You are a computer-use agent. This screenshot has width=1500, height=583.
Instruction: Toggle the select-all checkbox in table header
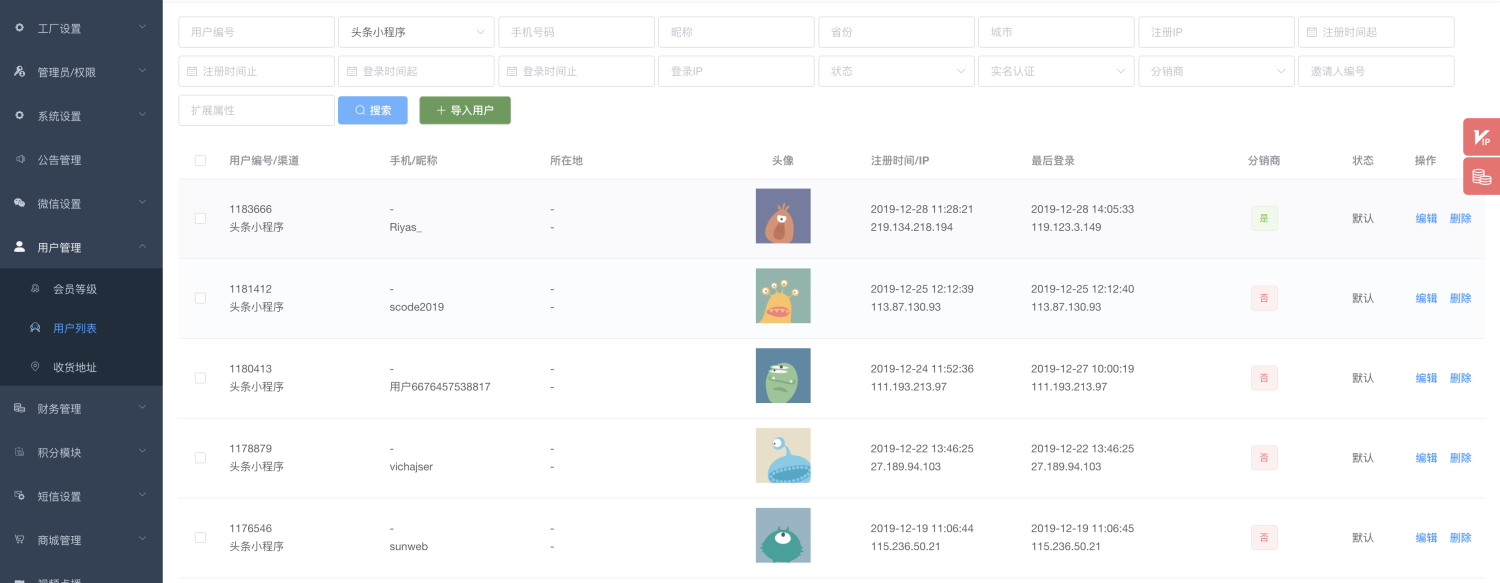[x=200, y=160]
